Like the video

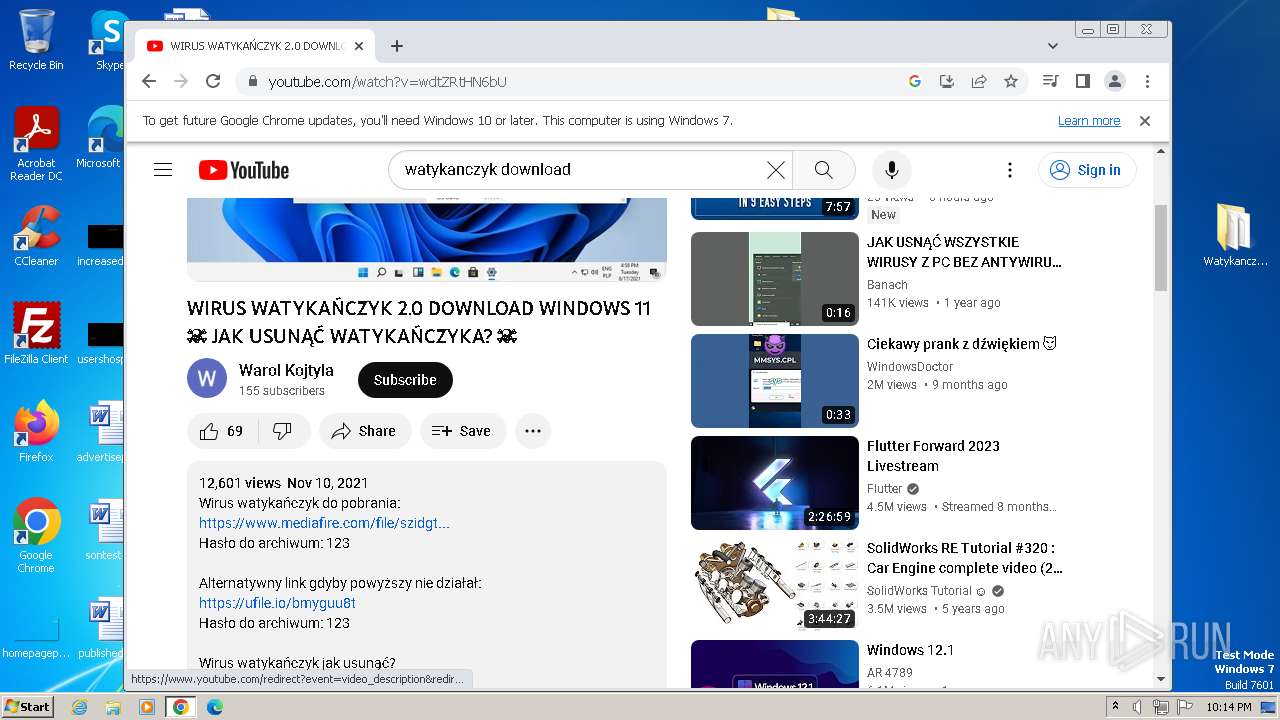point(222,431)
